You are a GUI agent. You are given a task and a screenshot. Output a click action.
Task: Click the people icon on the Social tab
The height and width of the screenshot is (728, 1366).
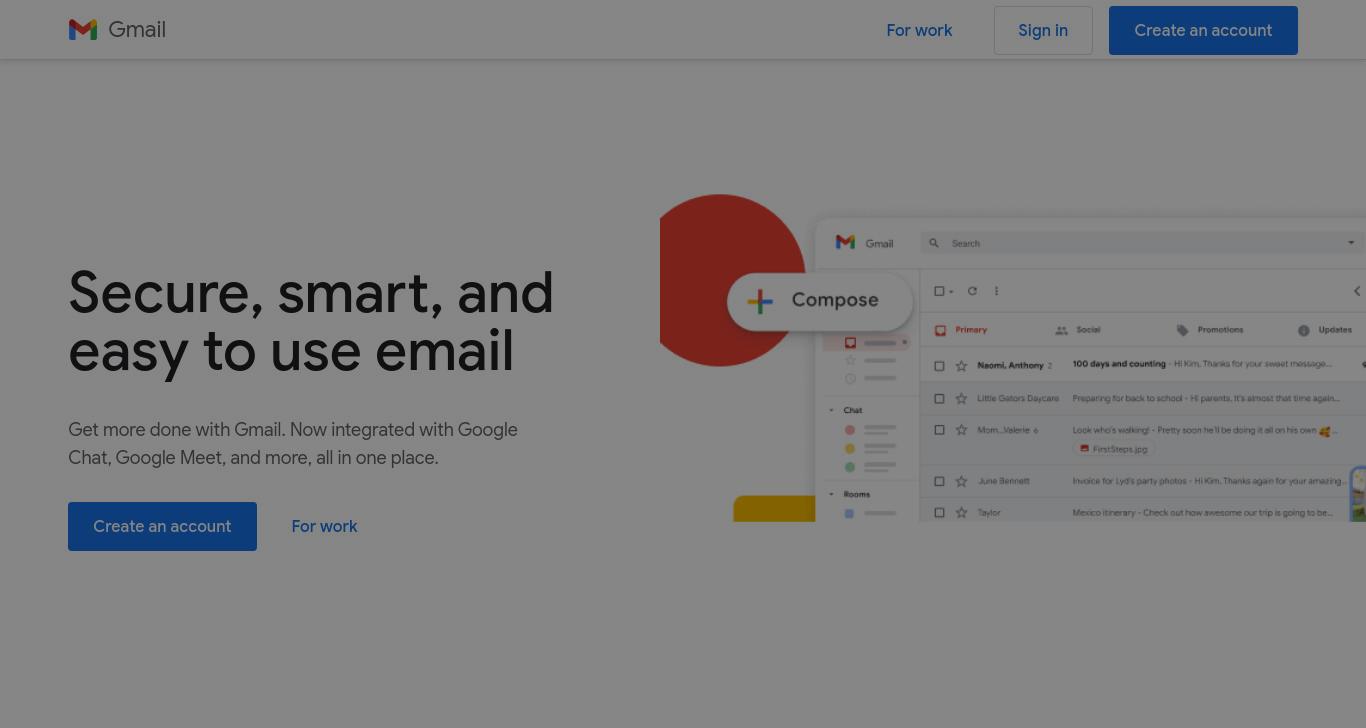point(1061,330)
